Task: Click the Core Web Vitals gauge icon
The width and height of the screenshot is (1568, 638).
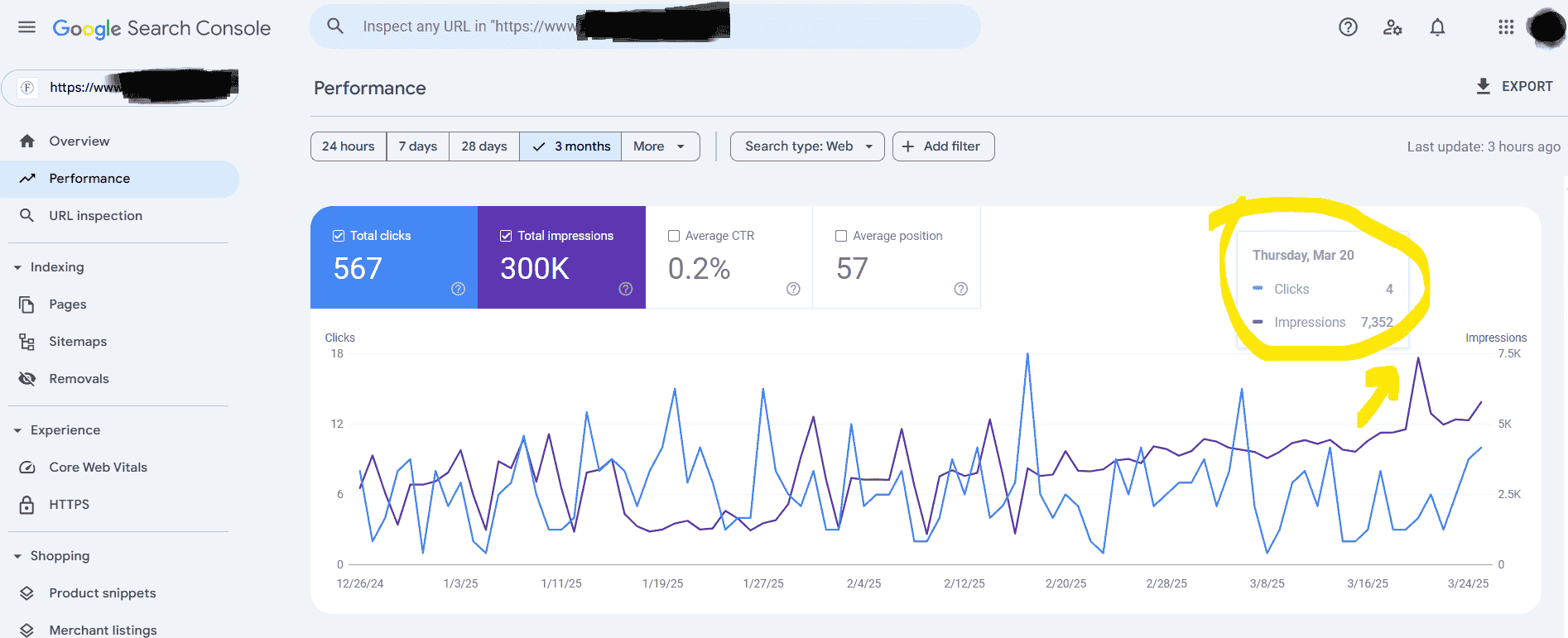Action: coord(27,468)
